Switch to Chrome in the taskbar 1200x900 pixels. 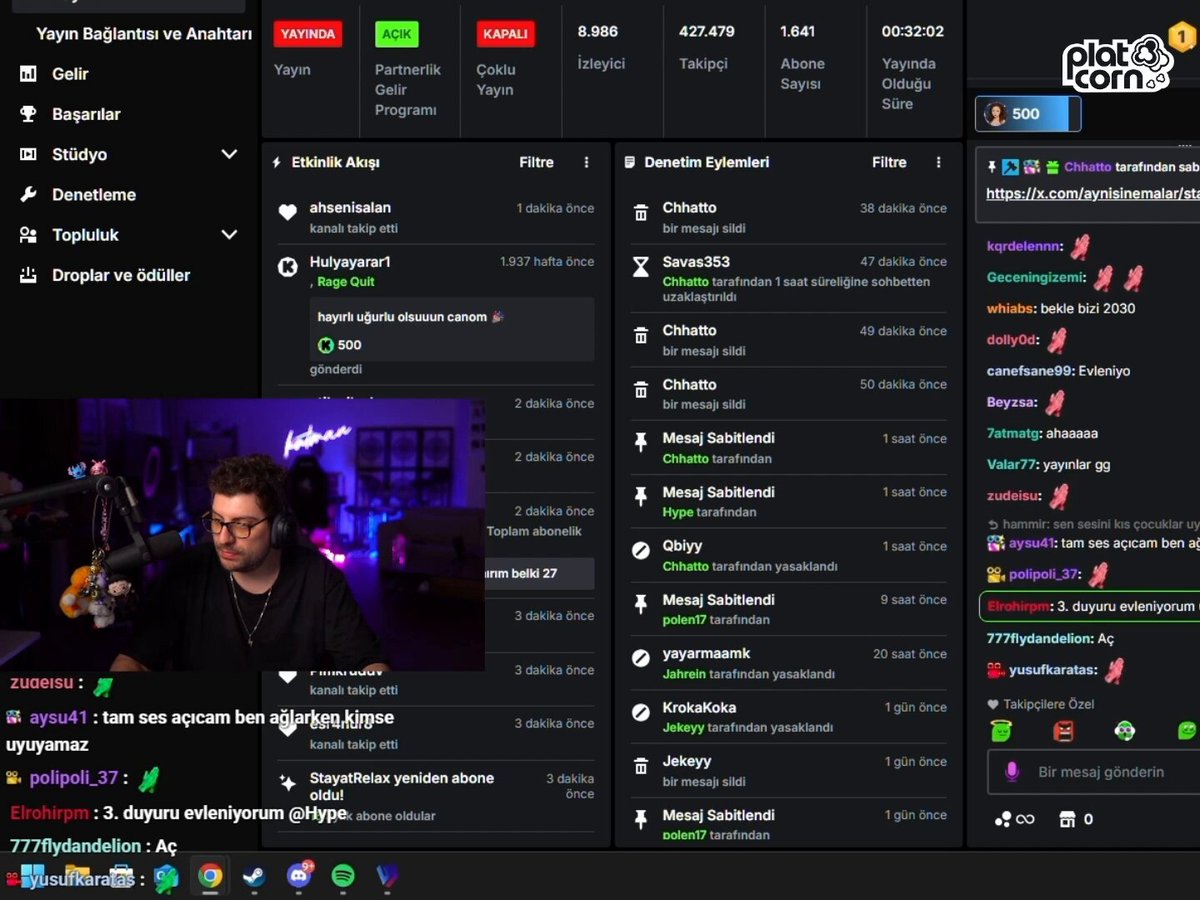(210, 876)
